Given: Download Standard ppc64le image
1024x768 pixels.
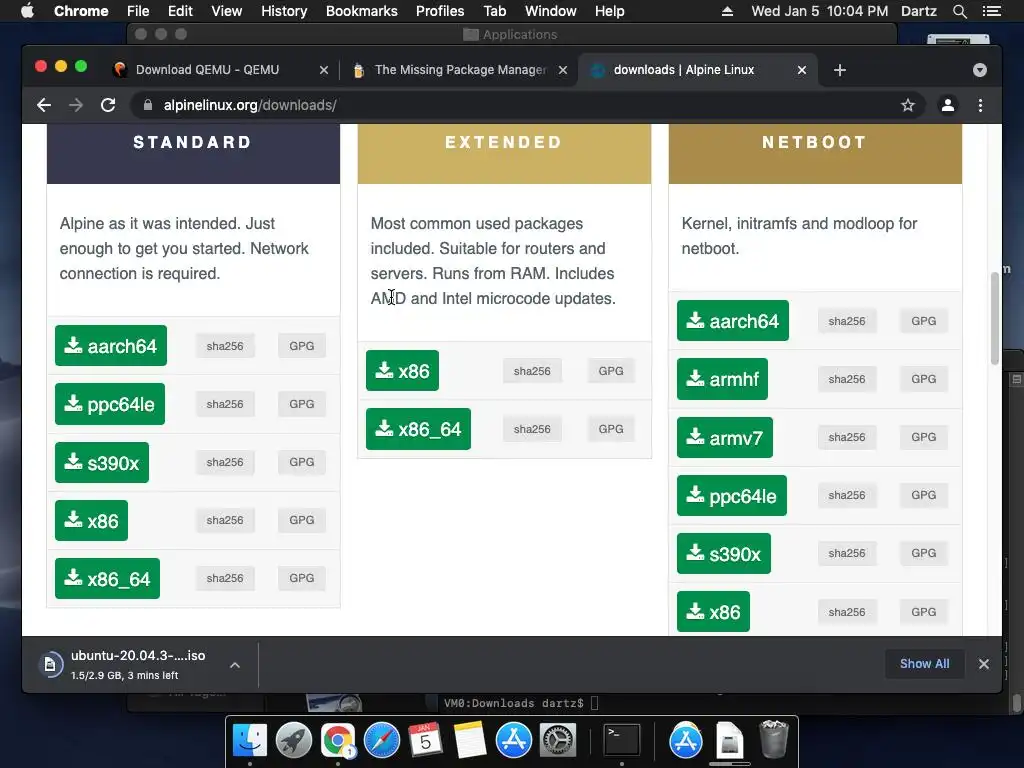Looking at the screenshot, I should point(110,404).
